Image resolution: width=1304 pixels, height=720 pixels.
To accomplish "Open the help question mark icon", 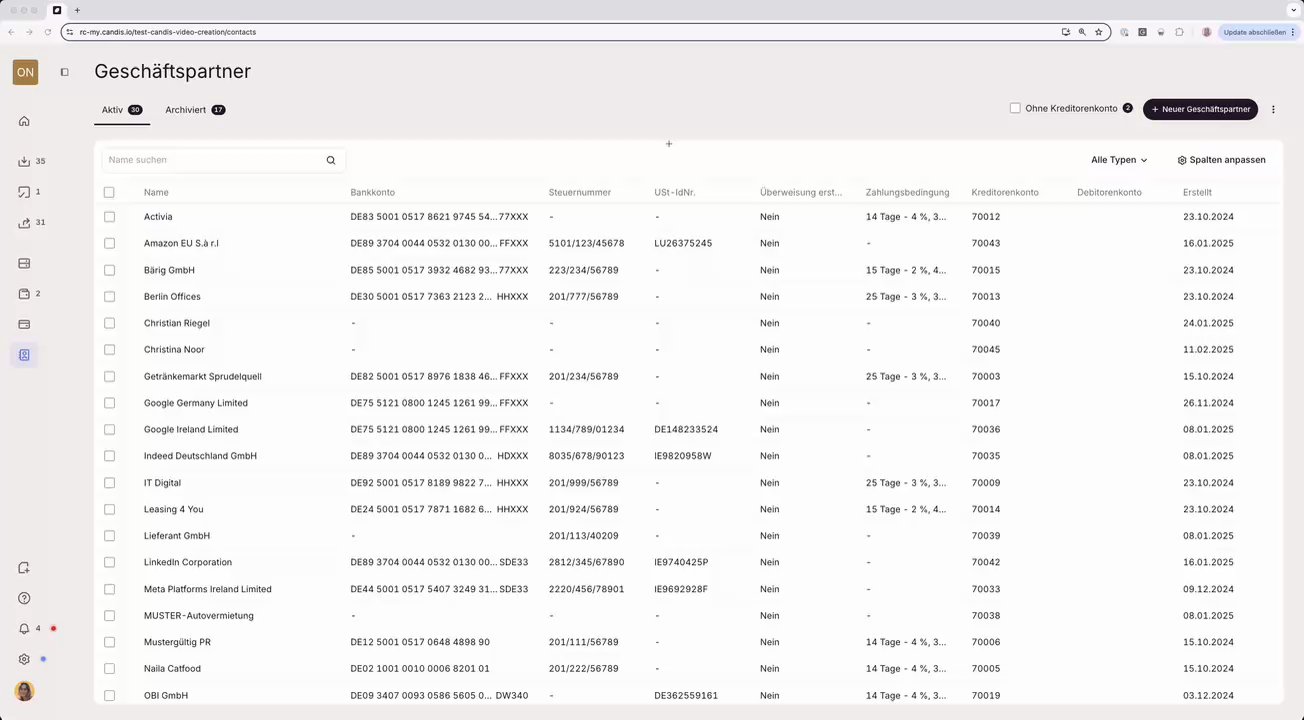I will point(24,598).
